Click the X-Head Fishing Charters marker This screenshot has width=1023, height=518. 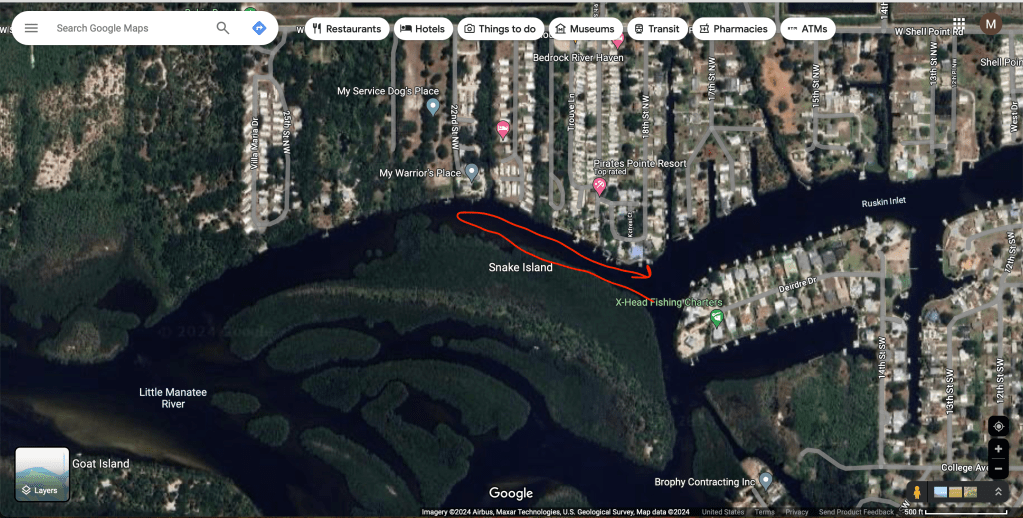[716, 318]
